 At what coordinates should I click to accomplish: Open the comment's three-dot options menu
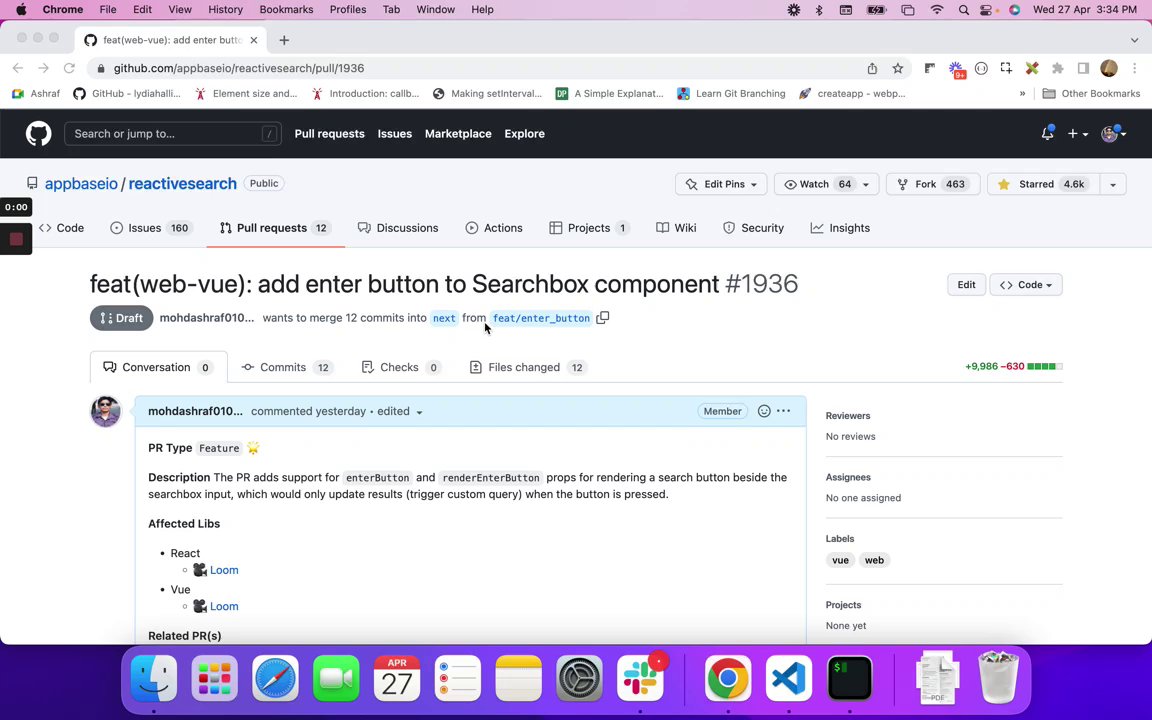tap(784, 411)
